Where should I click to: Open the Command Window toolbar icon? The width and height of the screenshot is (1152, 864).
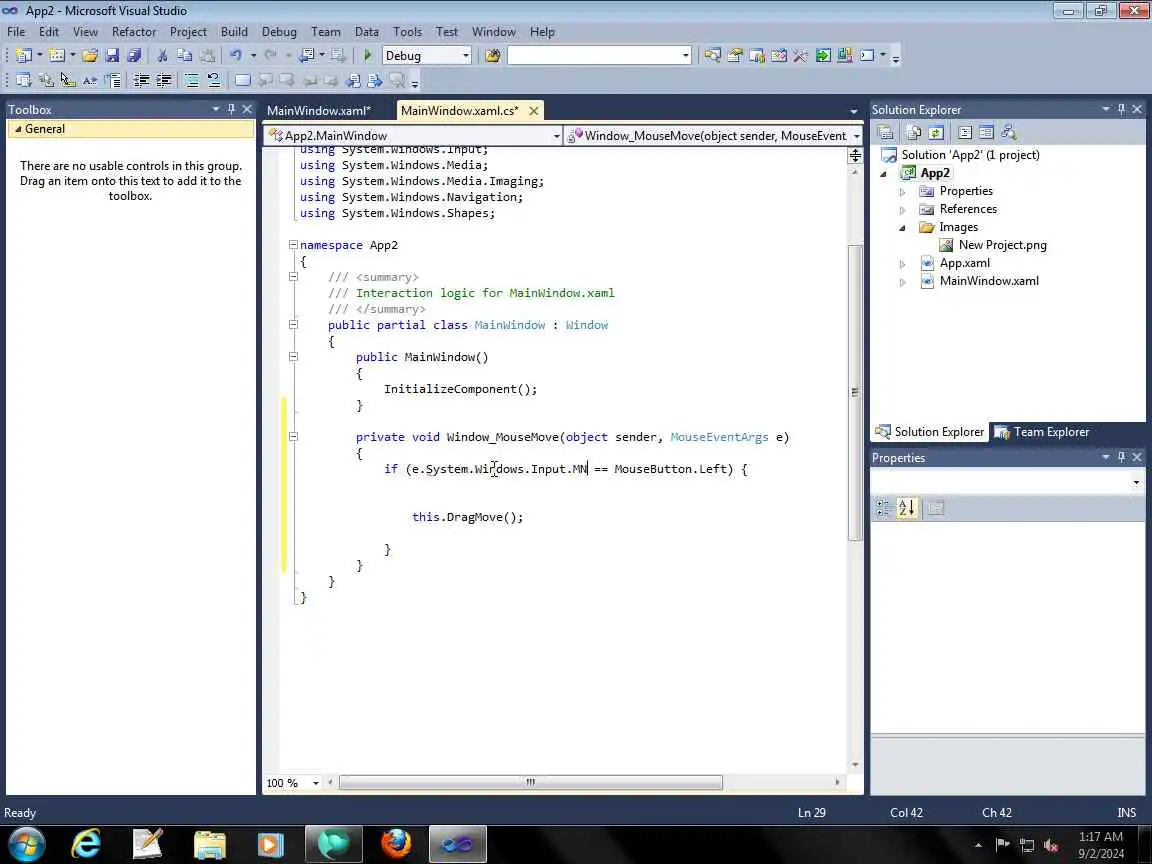[x=868, y=55]
